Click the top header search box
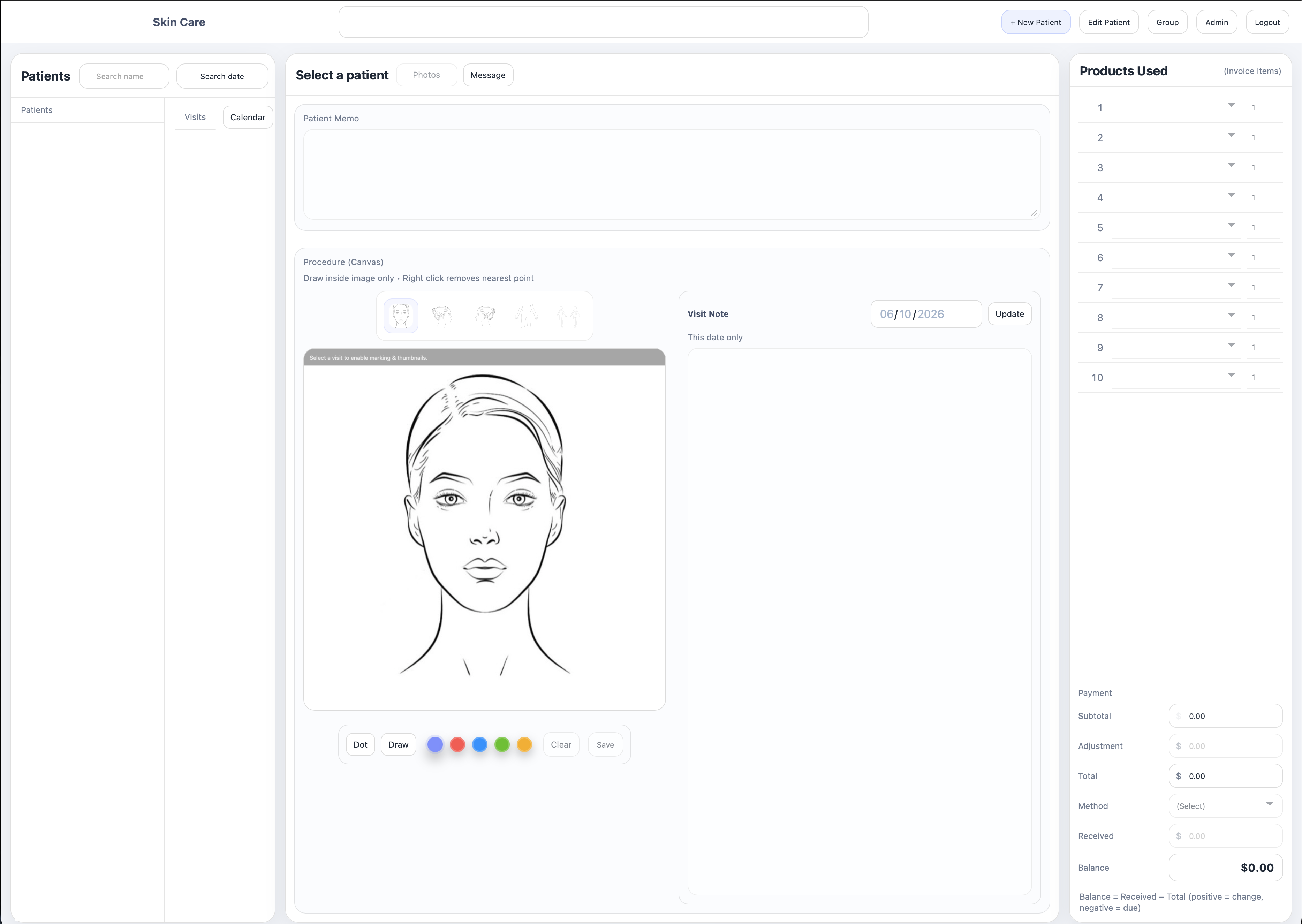 pos(604,22)
